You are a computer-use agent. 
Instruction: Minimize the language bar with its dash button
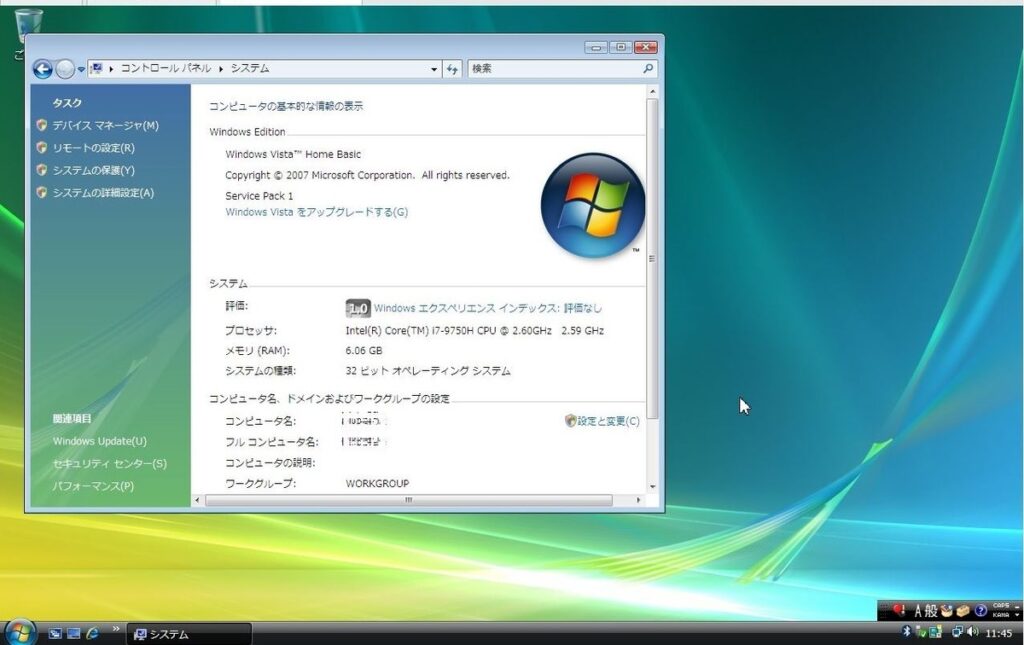coord(1017,606)
